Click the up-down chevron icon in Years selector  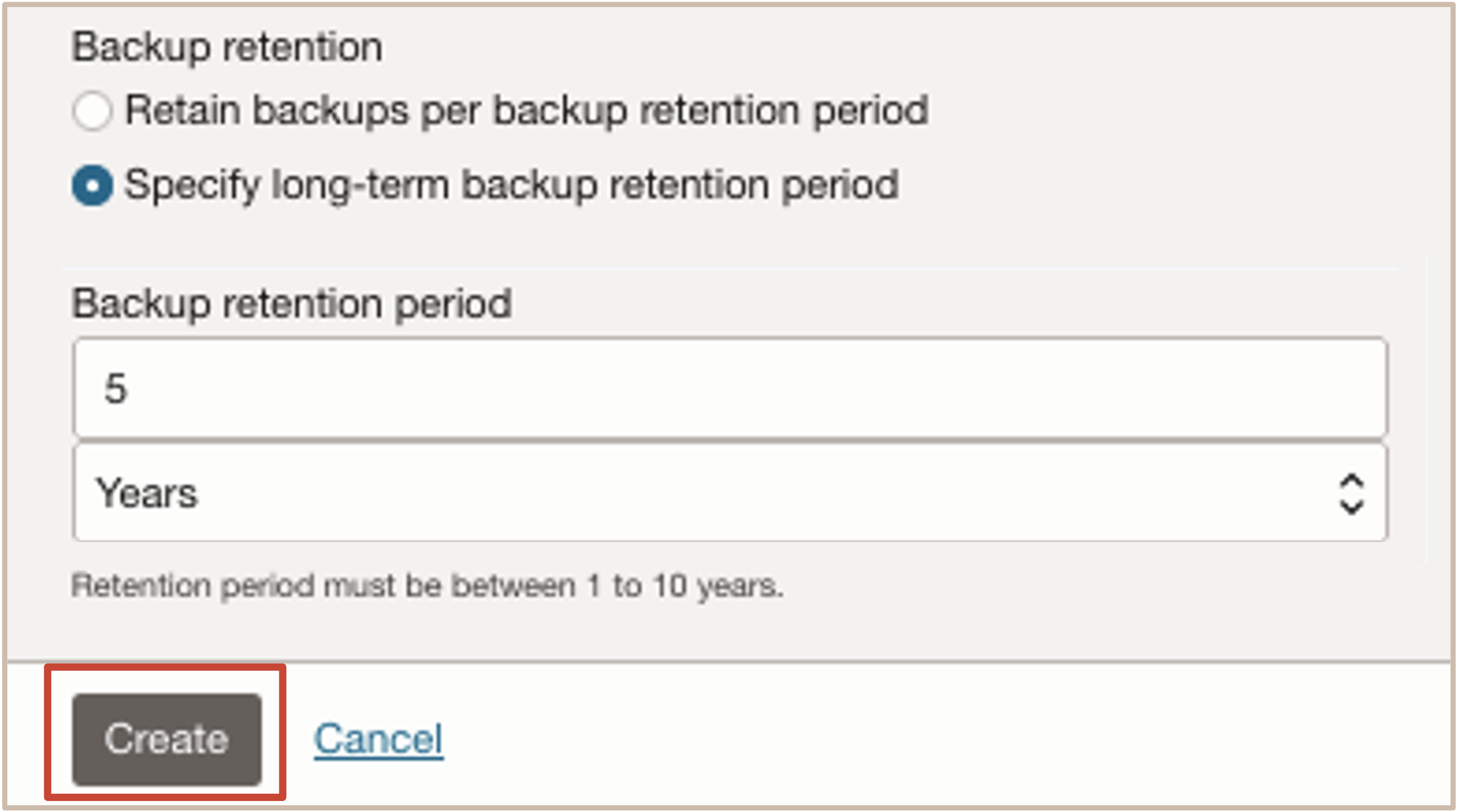(x=1351, y=494)
